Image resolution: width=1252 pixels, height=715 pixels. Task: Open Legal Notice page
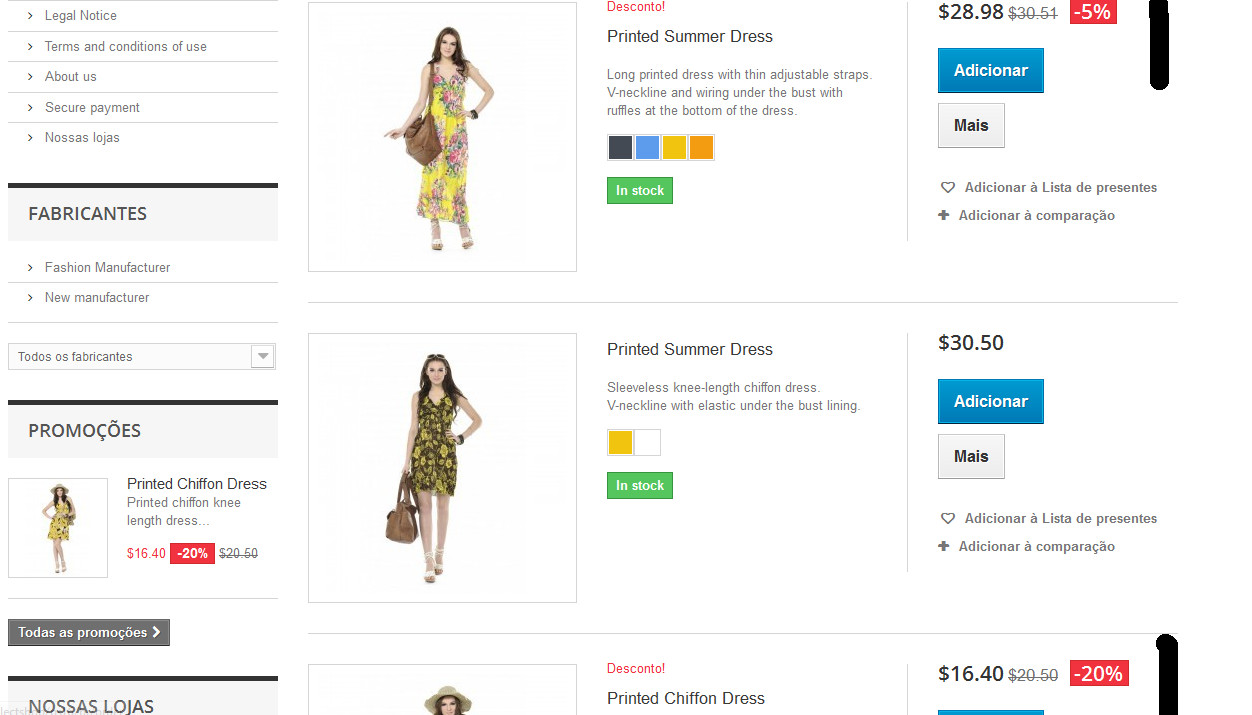pyautogui.click(x=81, y=16)
